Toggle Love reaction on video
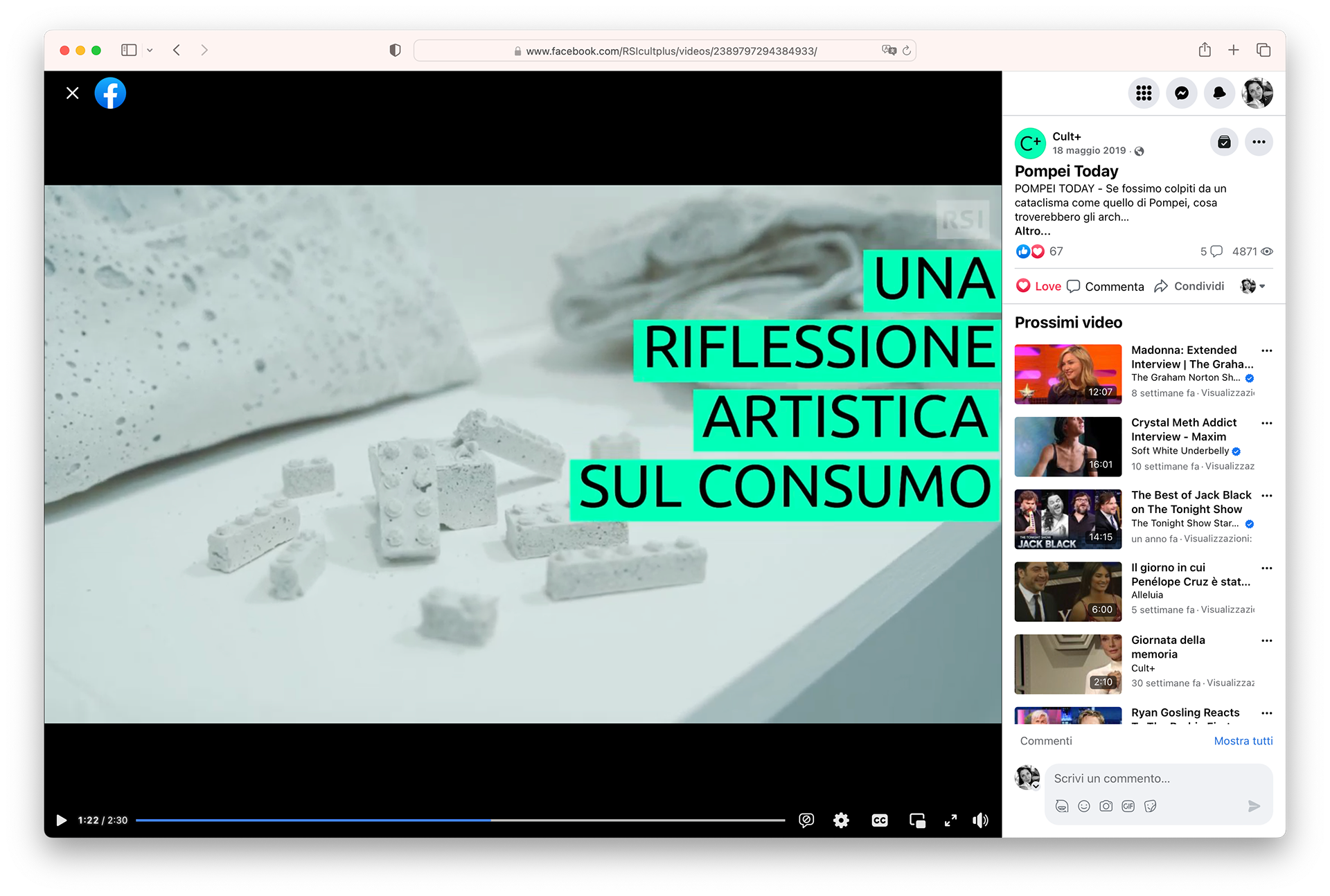Screen dimensions: 1330x896 coord(1038,286)
